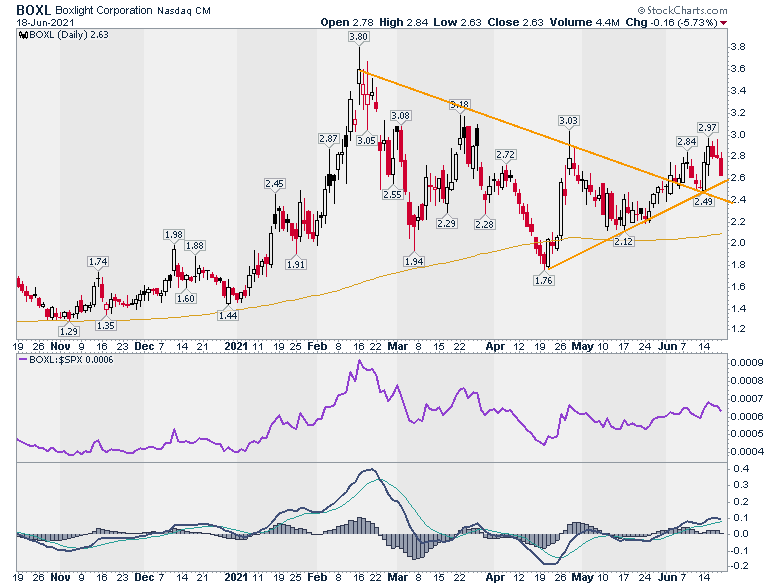Click the BOXL ticker symbol title
Image resolution: width=780 pixels, height=586 pixels.
[x=34, y=10]
